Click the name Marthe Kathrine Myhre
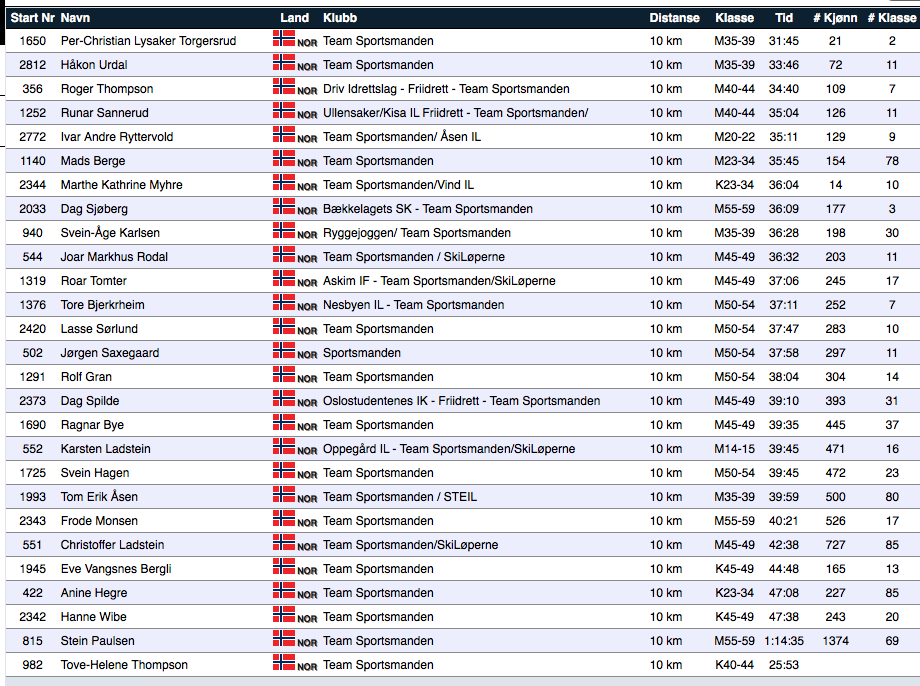This screenshot has height=686, width=920. [x=121, y=185]
